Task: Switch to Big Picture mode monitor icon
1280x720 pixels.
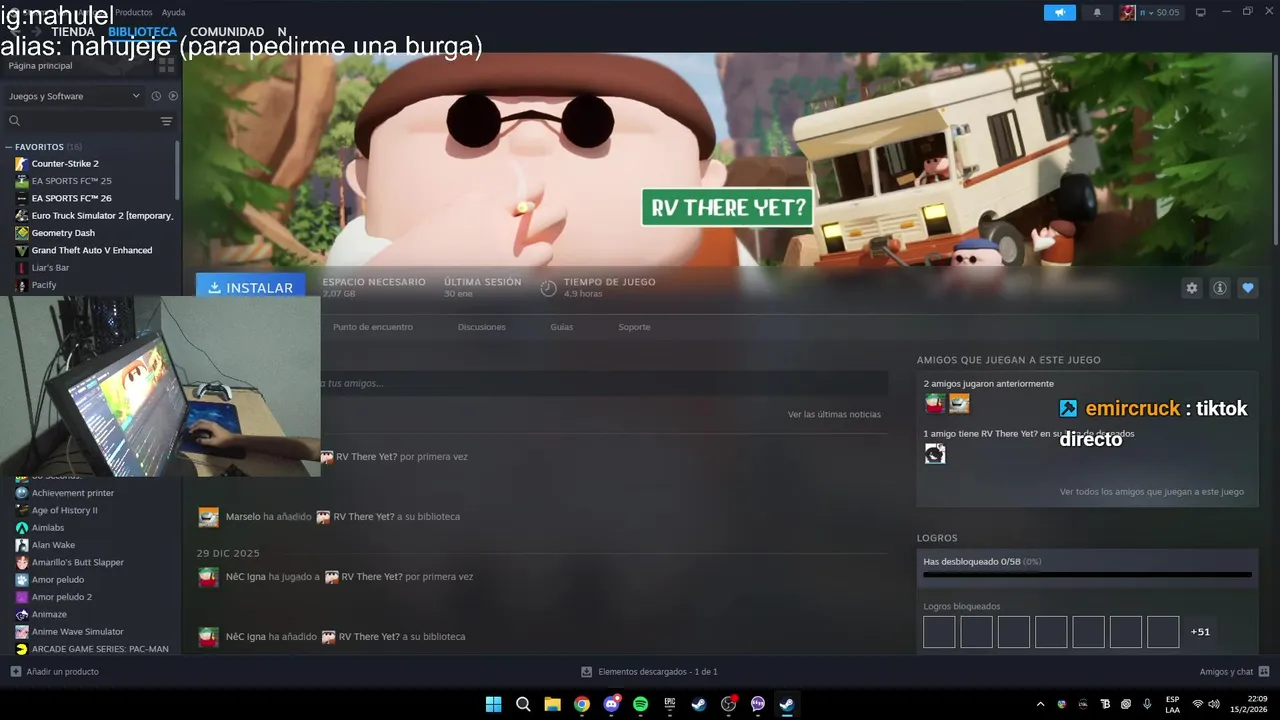Action: 1201,12
